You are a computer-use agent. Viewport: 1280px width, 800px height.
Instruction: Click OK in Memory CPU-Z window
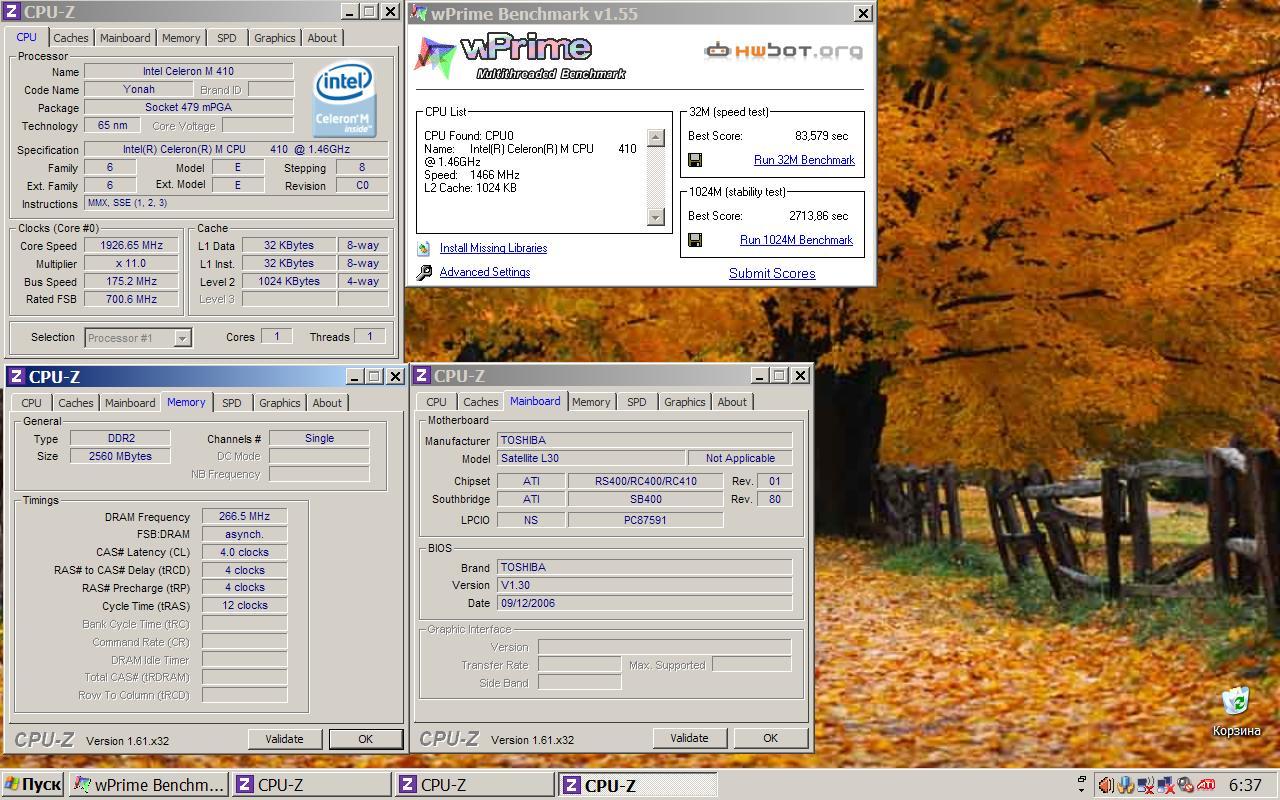tap(365, 739)
